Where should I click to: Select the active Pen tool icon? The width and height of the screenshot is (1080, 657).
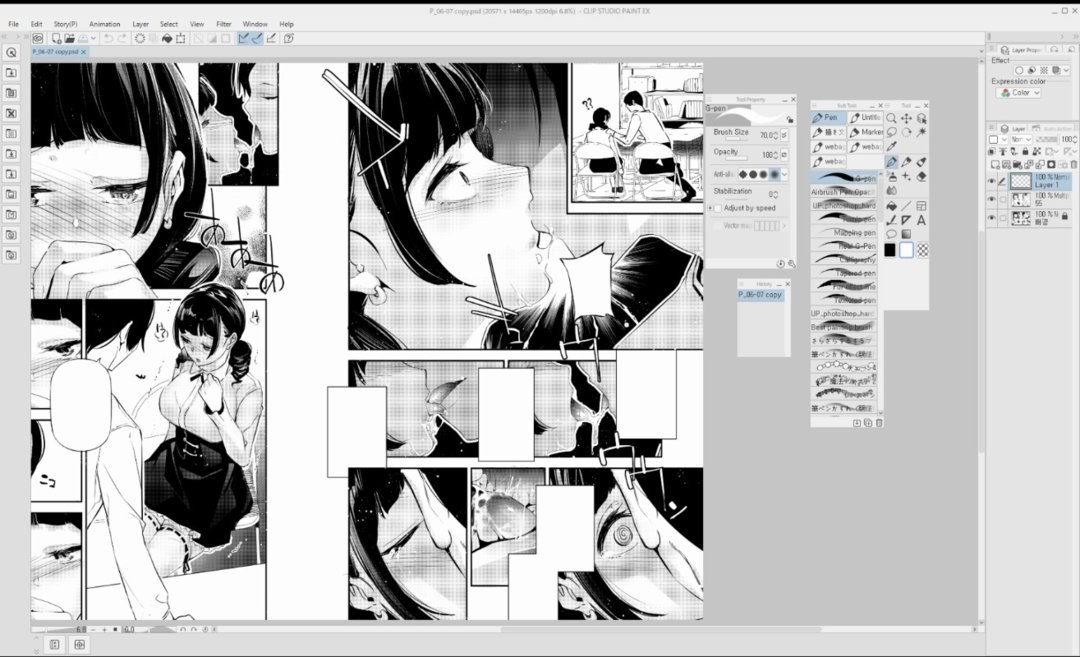[x=891, y=161]
